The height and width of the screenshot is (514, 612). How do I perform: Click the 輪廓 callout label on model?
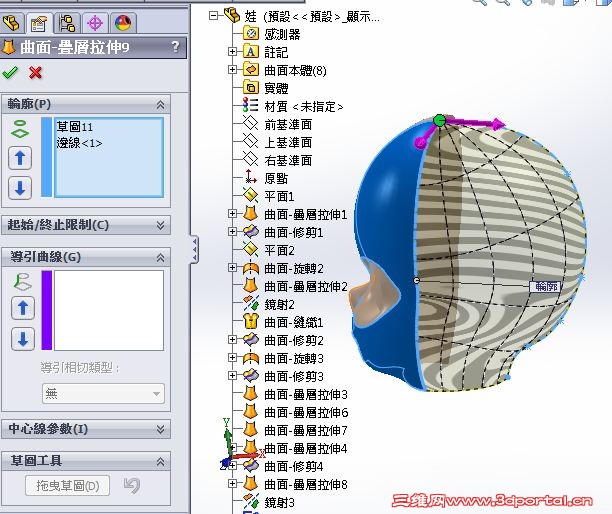[x=545, y=287]
